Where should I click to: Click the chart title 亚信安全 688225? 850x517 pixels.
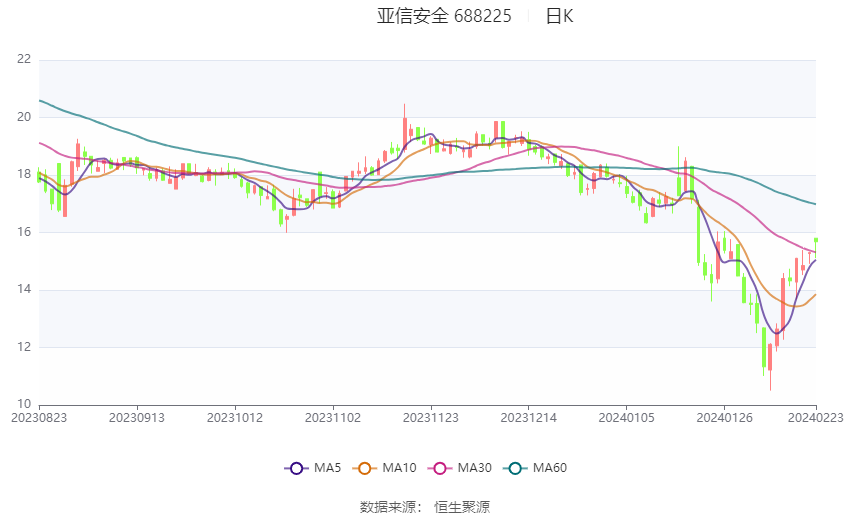point(444,16)
